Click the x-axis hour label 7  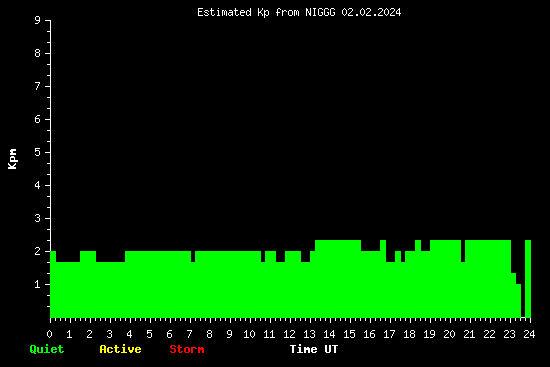(189, 334)
